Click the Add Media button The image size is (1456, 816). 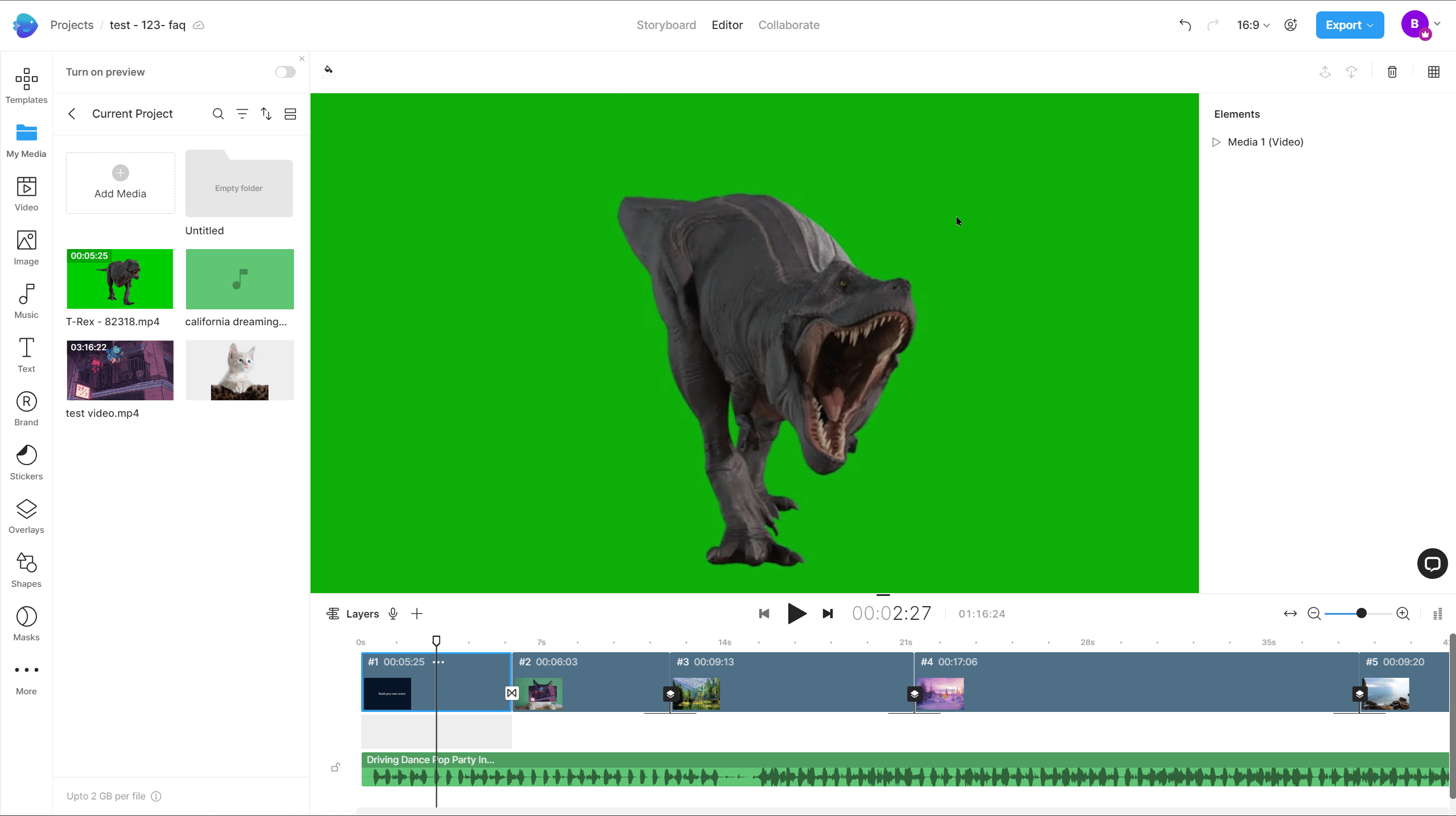click(120, 183)
